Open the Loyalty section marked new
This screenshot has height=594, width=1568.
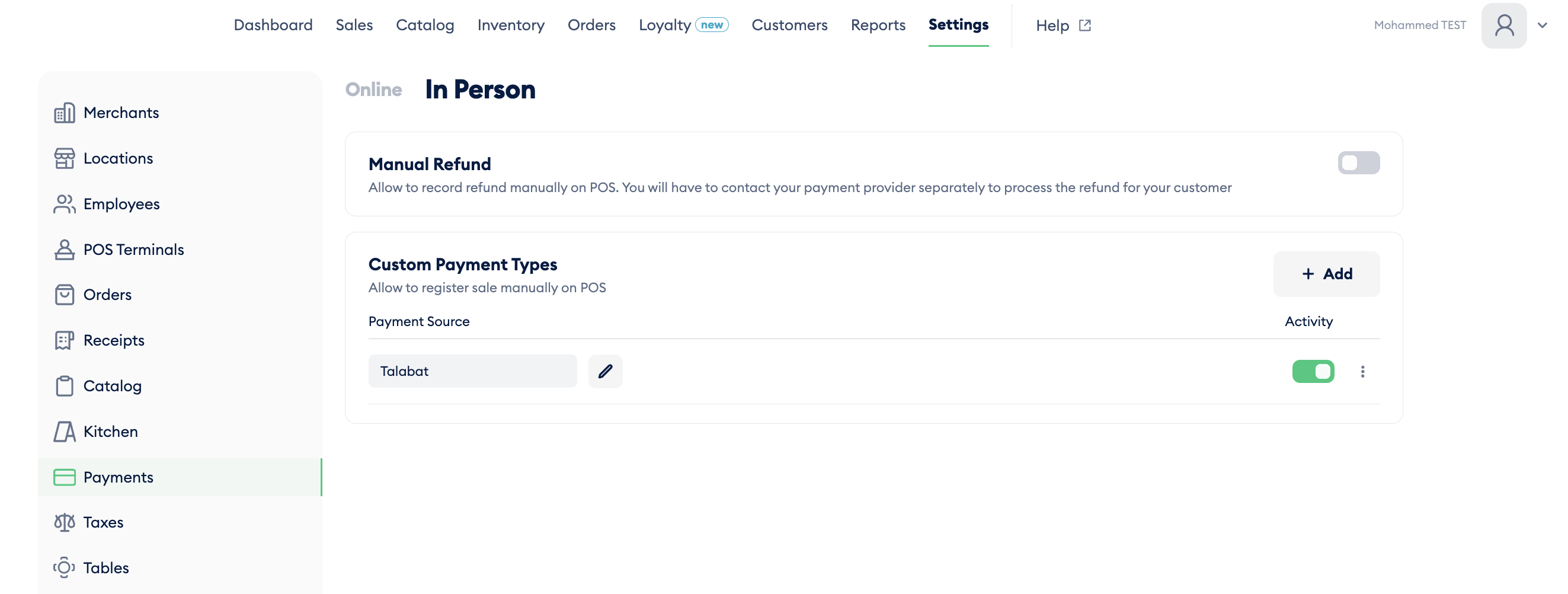point(683,25)
